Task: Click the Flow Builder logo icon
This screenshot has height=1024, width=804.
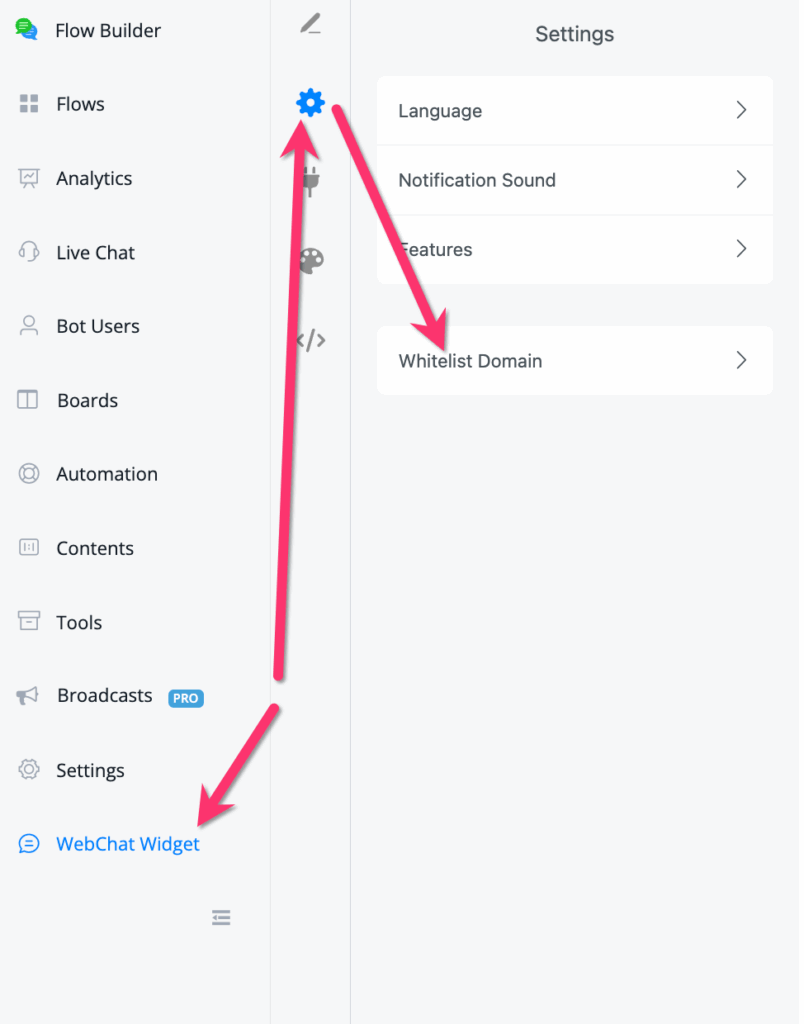Action: [27, 30]
